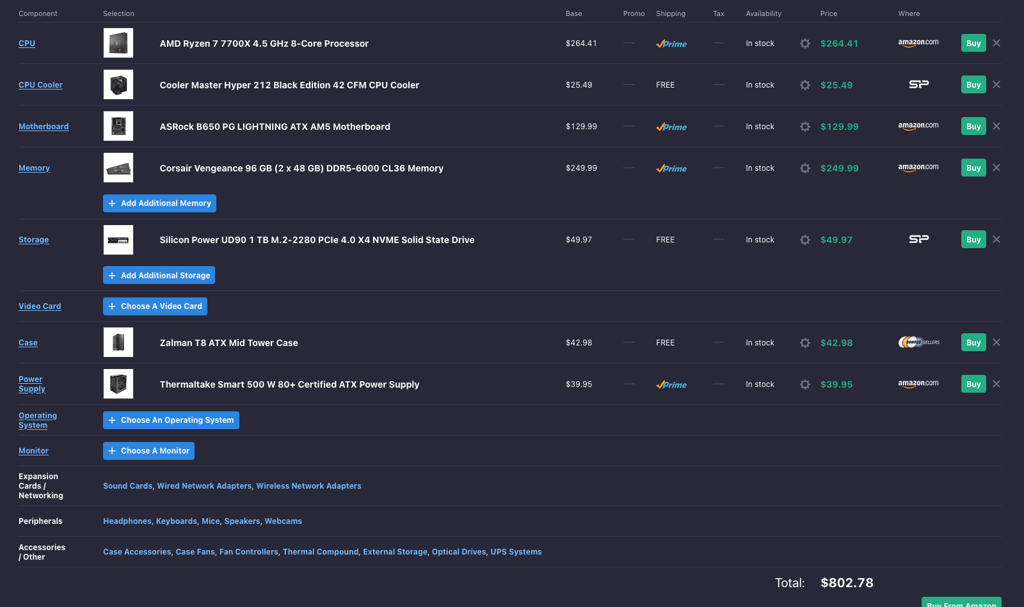Open gear icon in Power Supply row
This screenshot has height=607, width=1024.
[x=805, y=384]
